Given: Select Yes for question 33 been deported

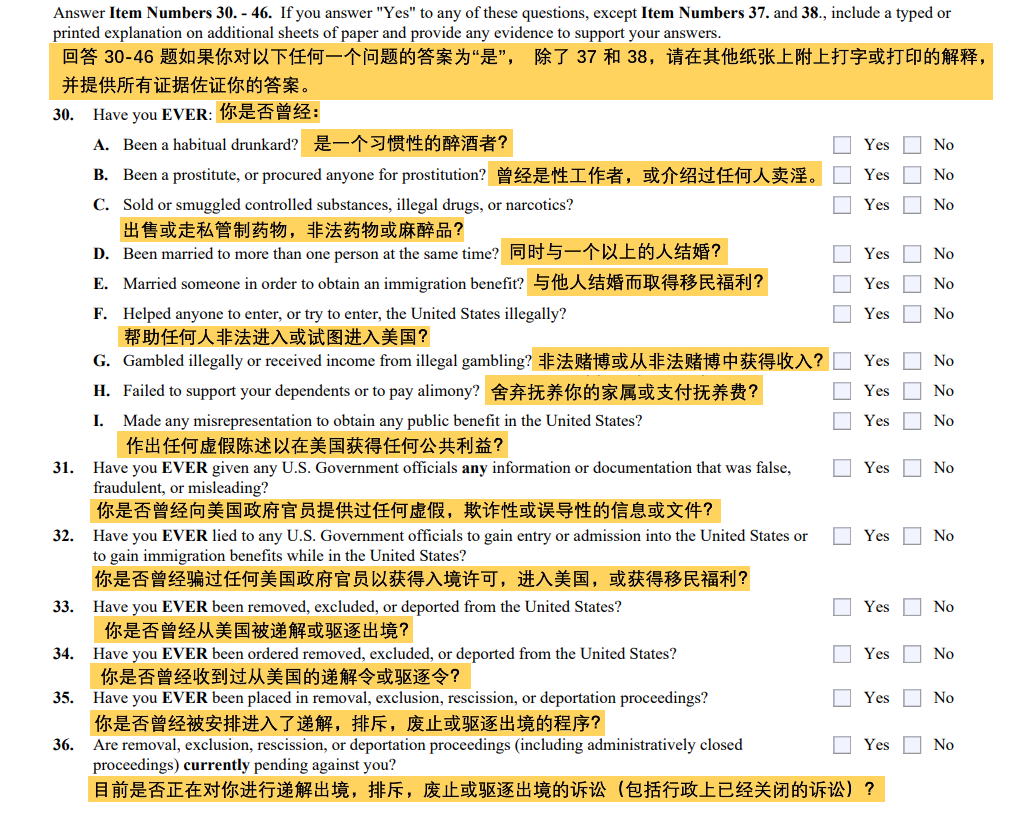Looking at the screenshot, I should (x=842, y=607).
